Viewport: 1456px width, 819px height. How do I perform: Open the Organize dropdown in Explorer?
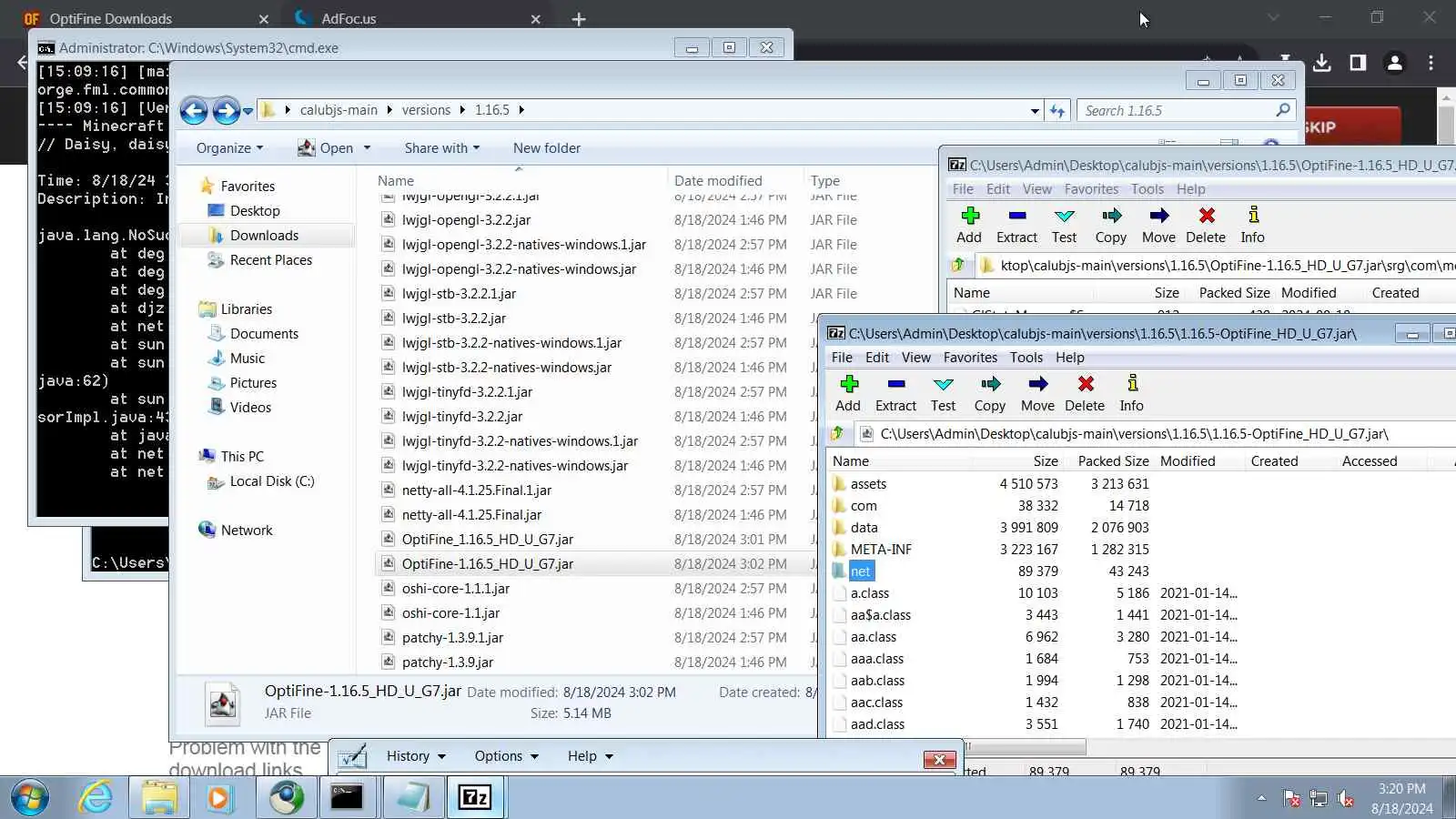pos(229,148)
